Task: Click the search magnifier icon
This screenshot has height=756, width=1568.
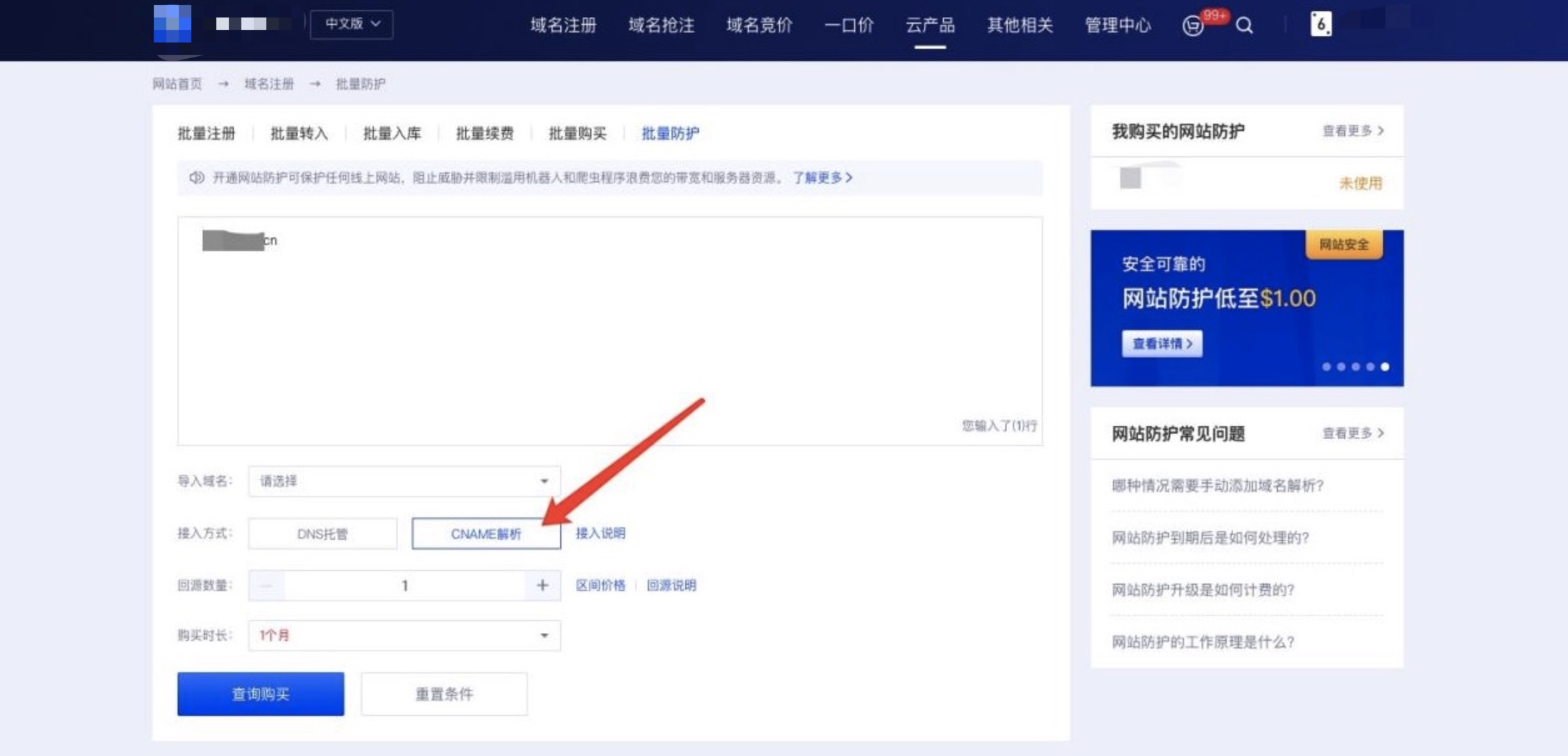Action: pyautogui.click(x=1244, y=26)
